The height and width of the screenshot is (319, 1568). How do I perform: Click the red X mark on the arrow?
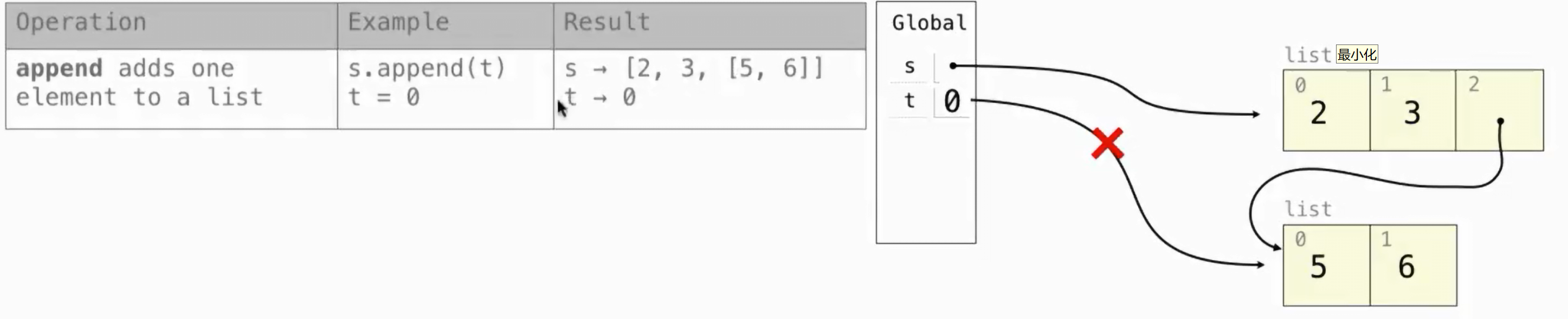pyautogui.click(x=1107, y=144)
